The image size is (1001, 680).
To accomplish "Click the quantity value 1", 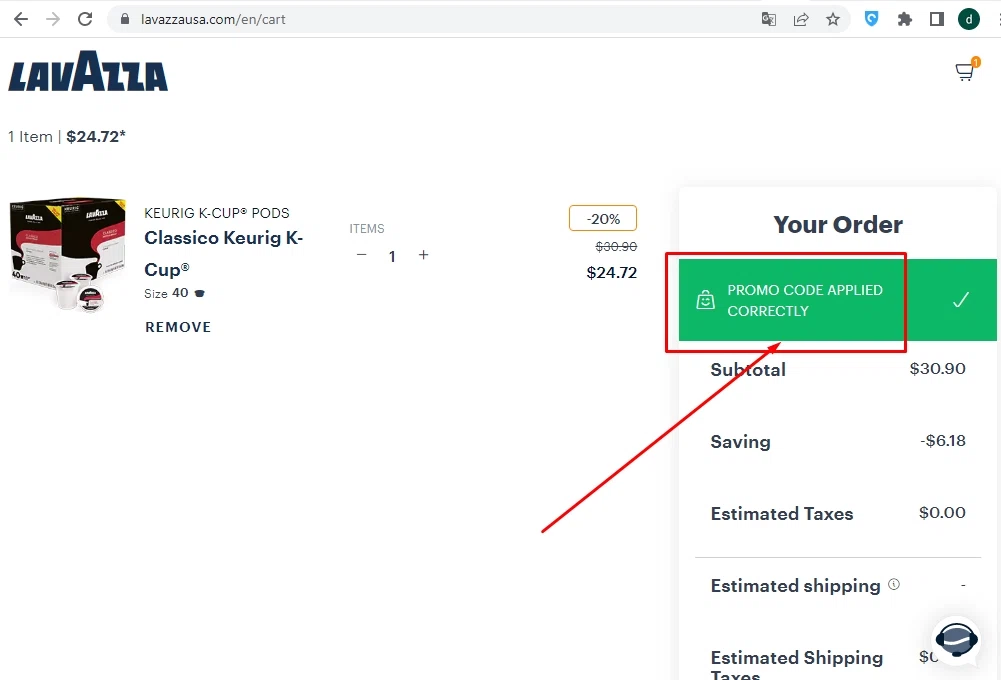I will point(392,257).
